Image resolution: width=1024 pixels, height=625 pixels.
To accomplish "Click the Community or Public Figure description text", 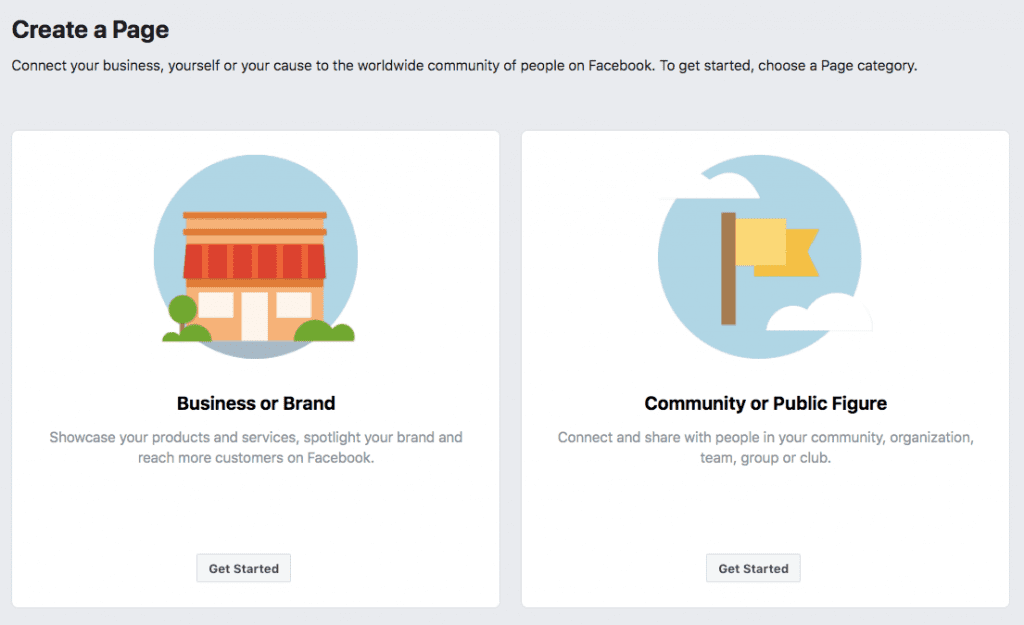I will pos(765,446).
